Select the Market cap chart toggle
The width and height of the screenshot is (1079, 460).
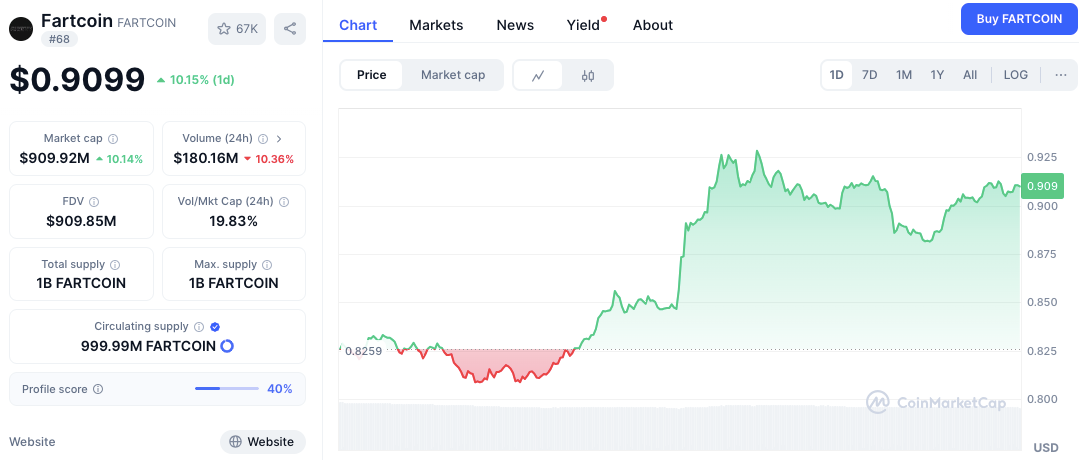[453, 75]
